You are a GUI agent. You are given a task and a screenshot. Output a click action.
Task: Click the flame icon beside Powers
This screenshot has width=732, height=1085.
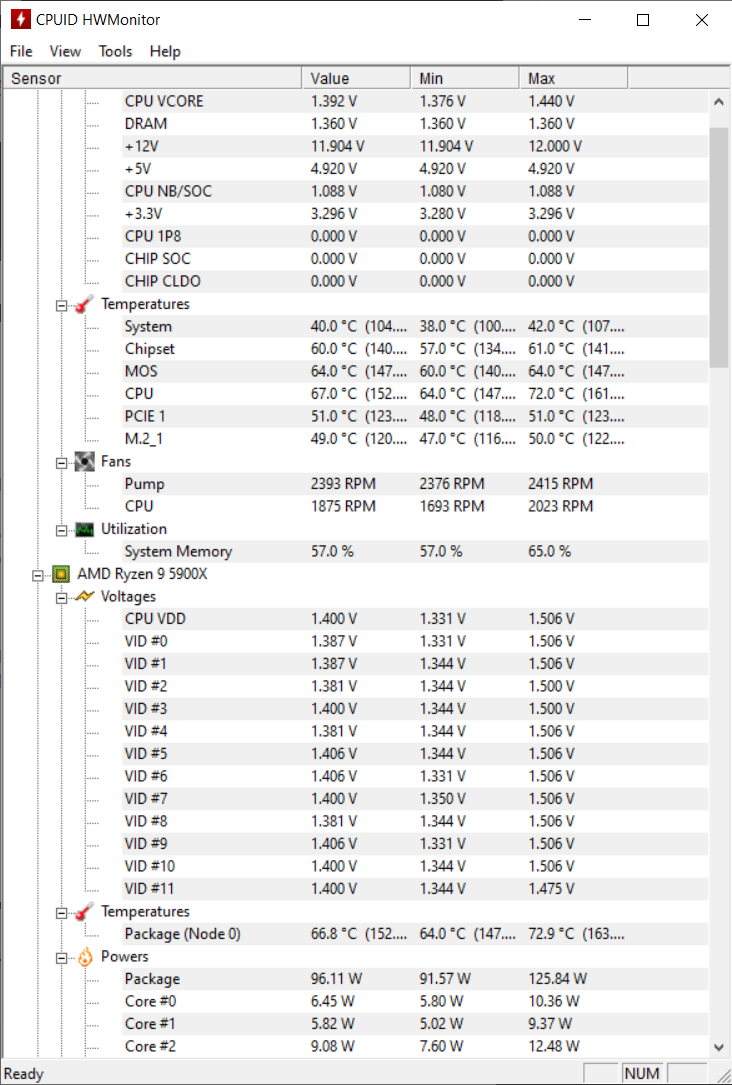(84, 957)
